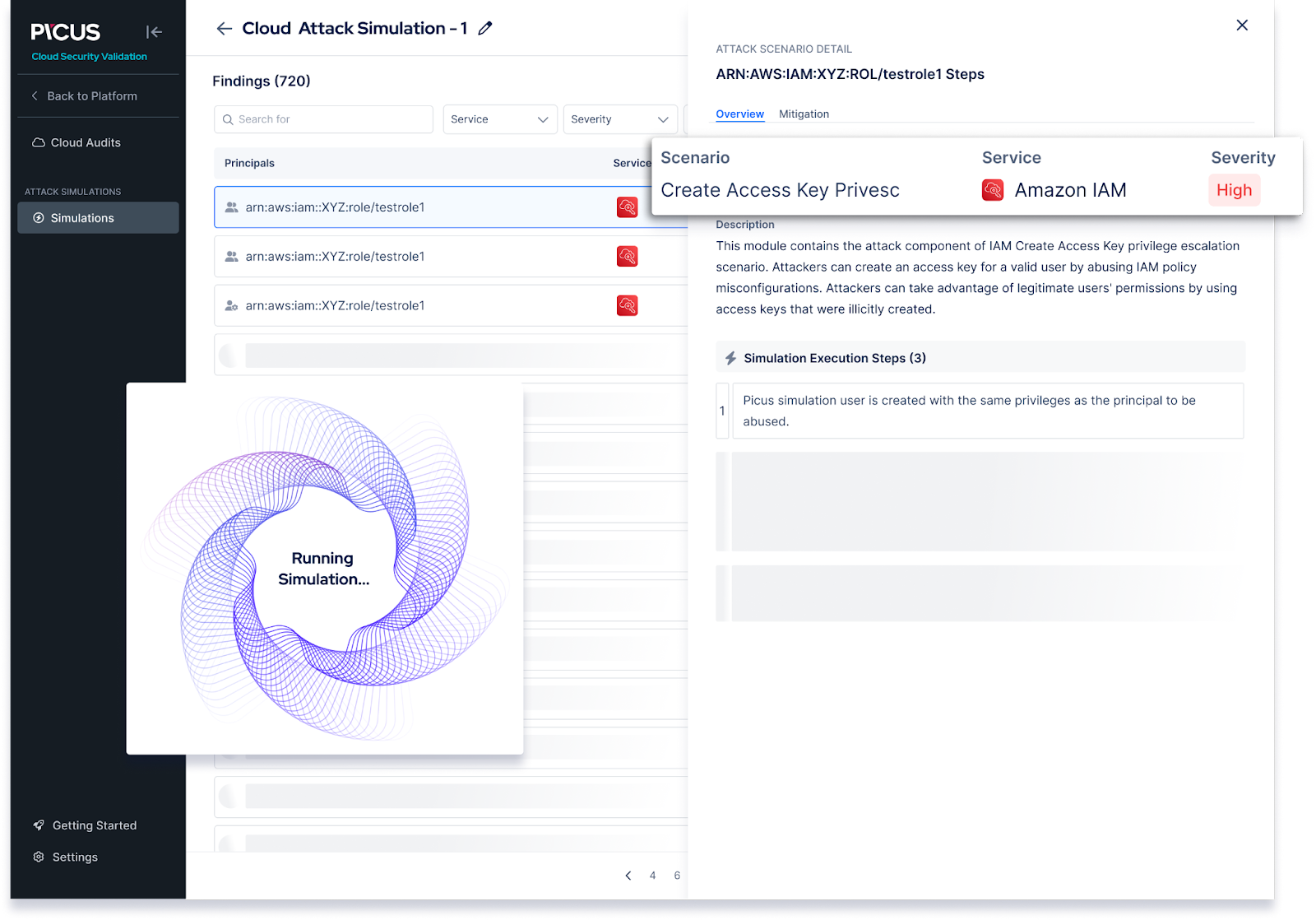Click the back arrow beside Cloud Attack Simulation title
The width and height of the screenshot is (1316, 920).
[224, 29]
